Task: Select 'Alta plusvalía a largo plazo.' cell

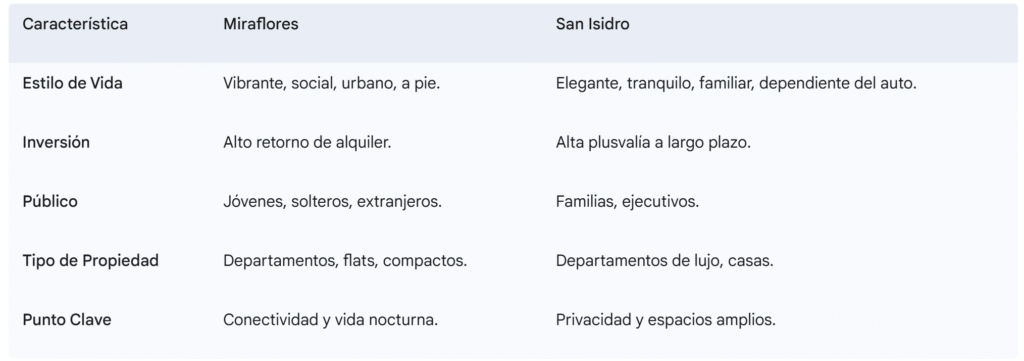Action: 653,142
